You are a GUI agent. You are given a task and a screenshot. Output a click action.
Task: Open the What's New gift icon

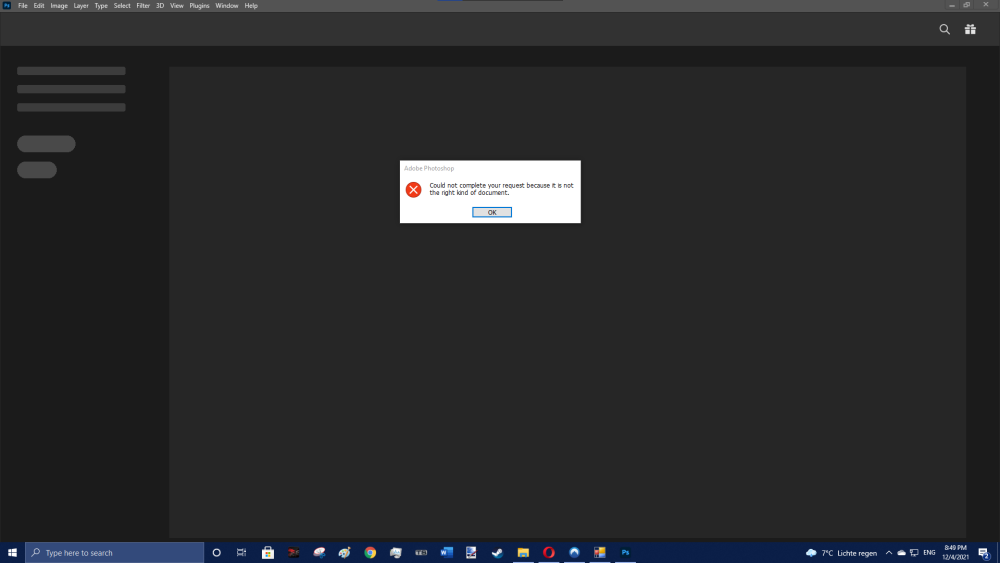970,29
